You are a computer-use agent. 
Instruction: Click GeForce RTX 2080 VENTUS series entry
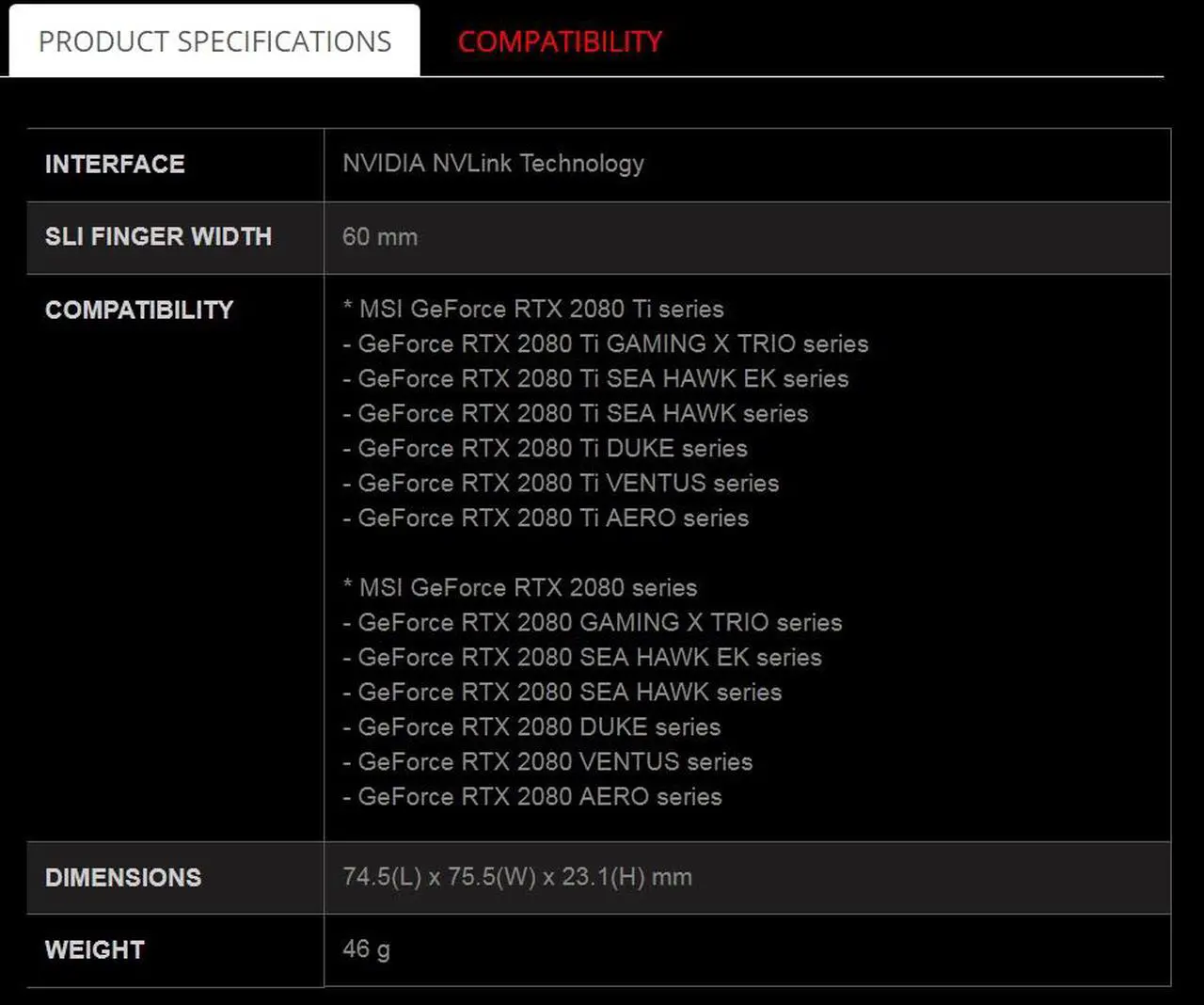click(547, 761)
